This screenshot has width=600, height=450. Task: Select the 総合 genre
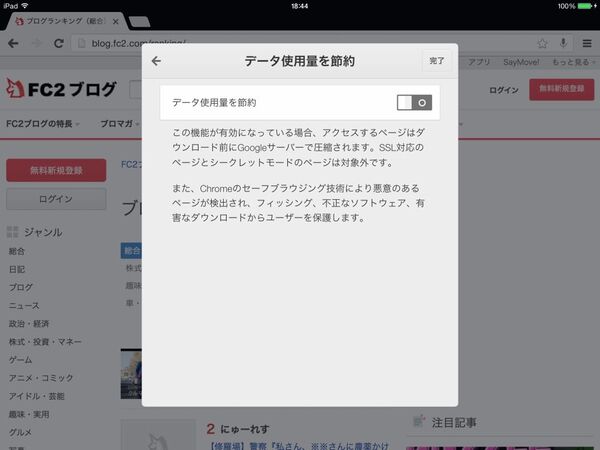(17, 251)
